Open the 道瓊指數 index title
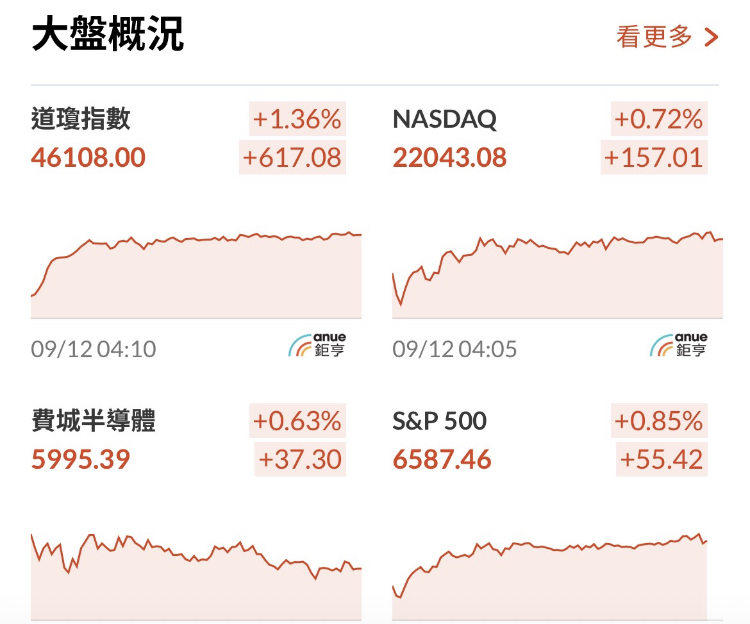750x624 pixels. click(x=81, y=119)
